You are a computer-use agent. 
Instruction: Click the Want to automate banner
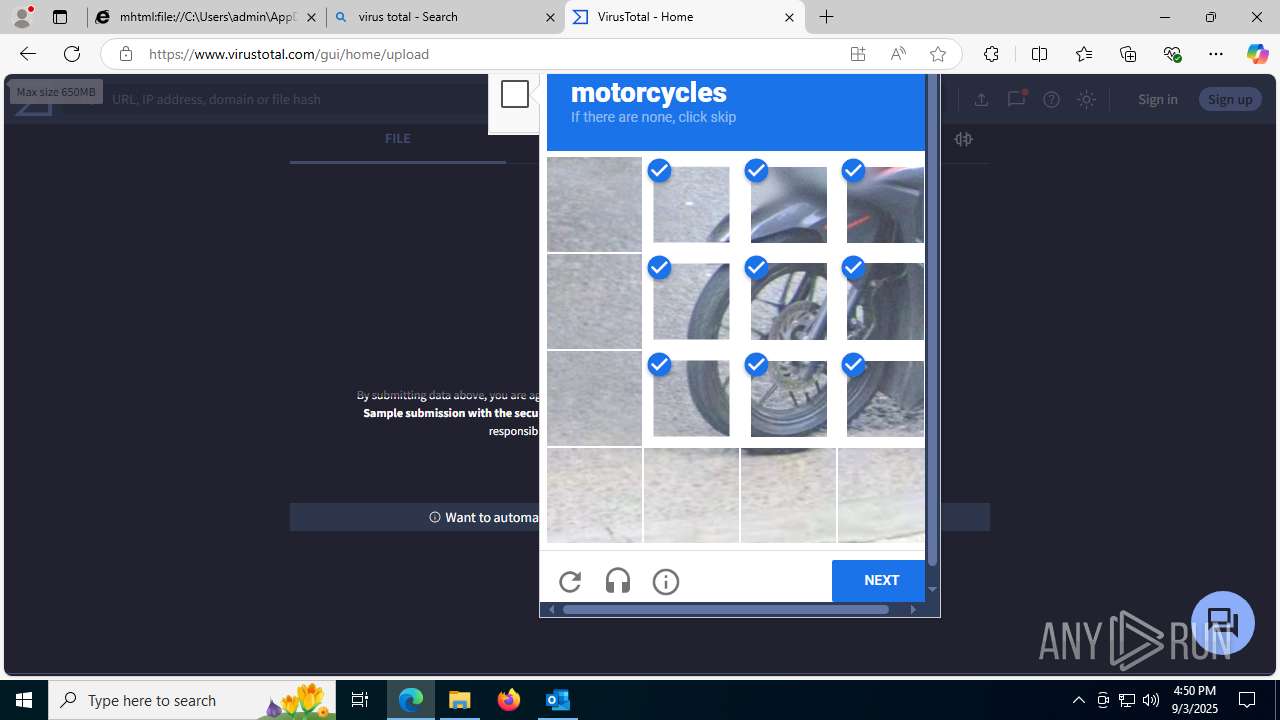414,517
